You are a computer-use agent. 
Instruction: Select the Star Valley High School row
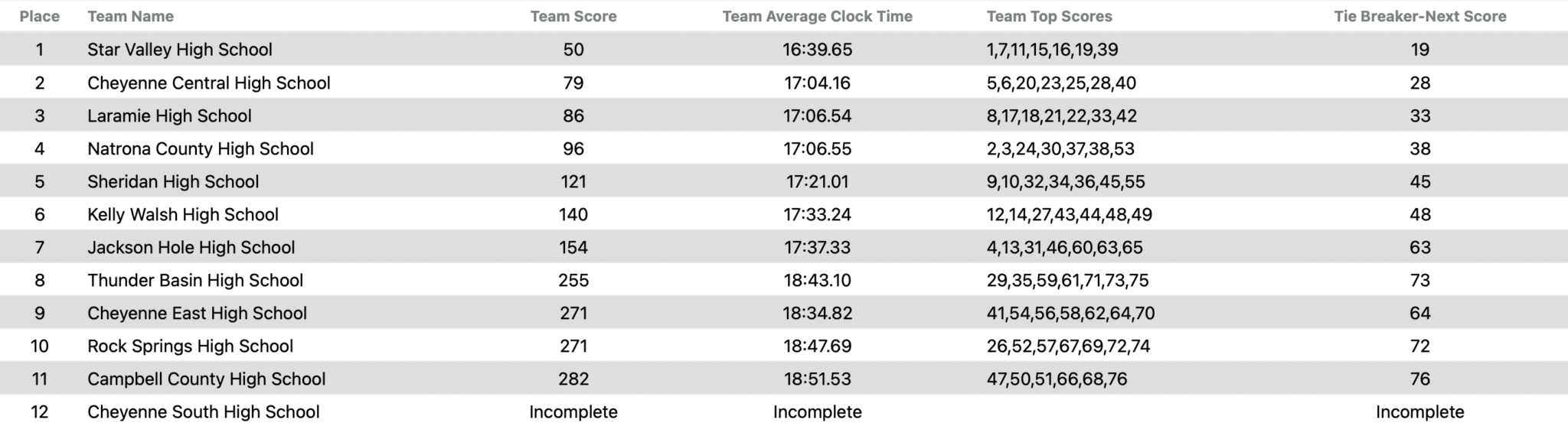(x=180, y=50)
